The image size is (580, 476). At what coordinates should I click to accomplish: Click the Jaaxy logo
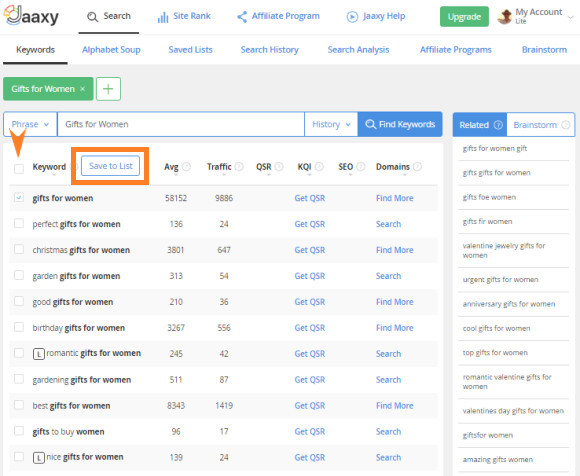click(31, 16)
